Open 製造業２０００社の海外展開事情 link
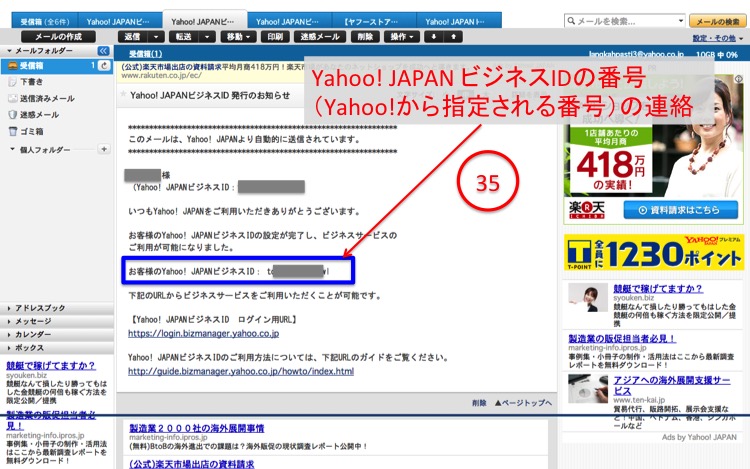 [x=197, y=428]
